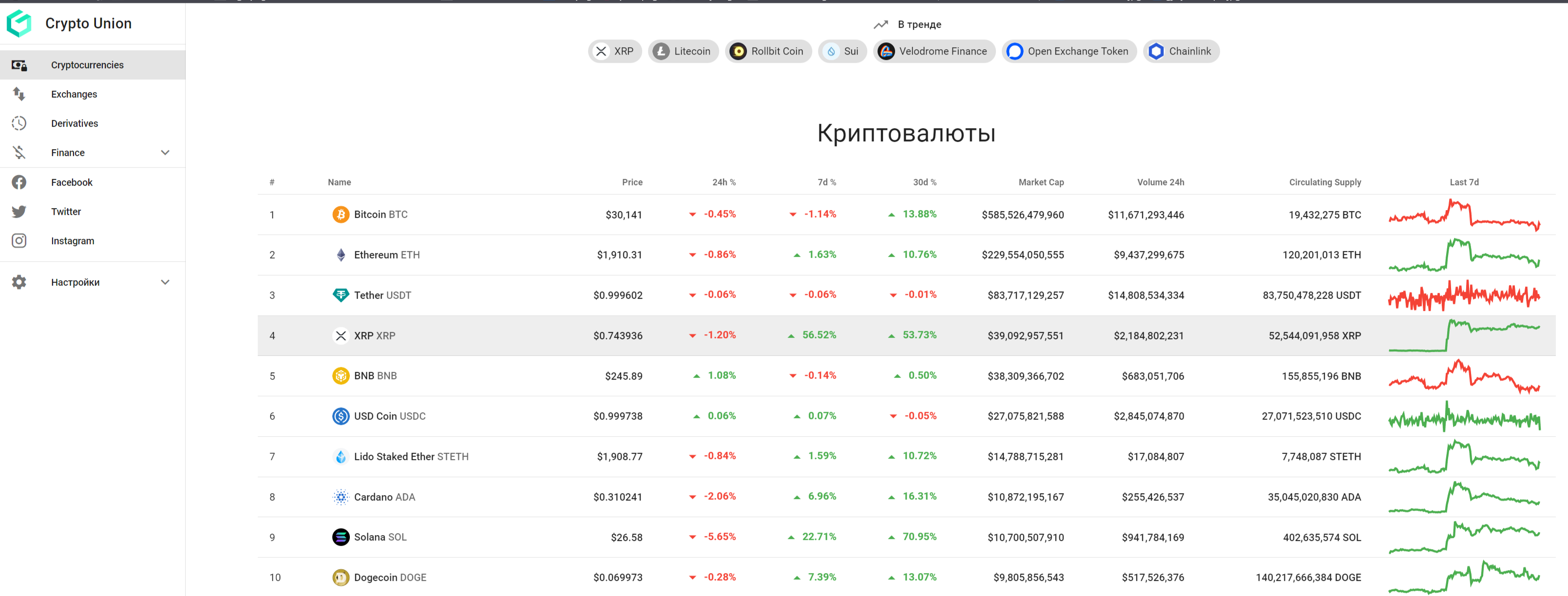This screenshot has height=596, width=1568.
Task: Click the Bitcoin BTC name
Action: pyautogui.click(x=381, y=214)
